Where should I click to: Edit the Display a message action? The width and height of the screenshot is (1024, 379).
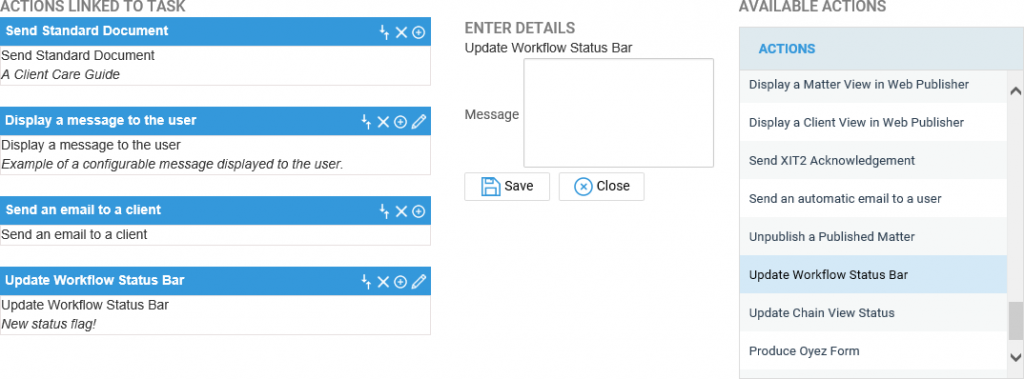coord(419,122)
